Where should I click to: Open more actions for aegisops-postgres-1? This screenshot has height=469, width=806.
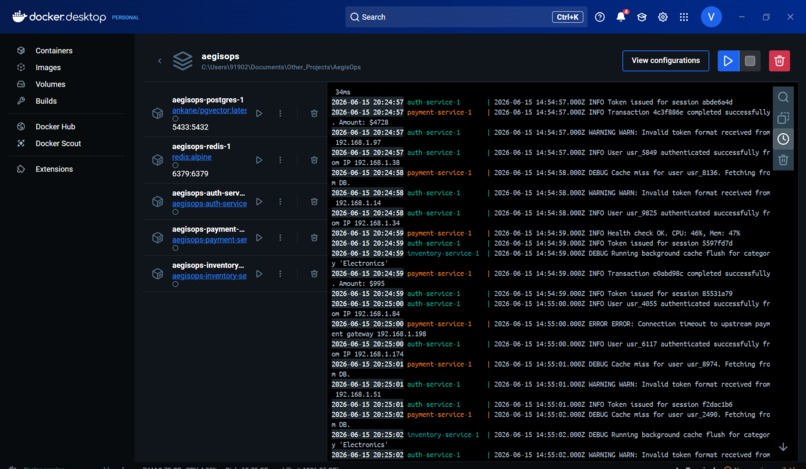tap(280, 113)
